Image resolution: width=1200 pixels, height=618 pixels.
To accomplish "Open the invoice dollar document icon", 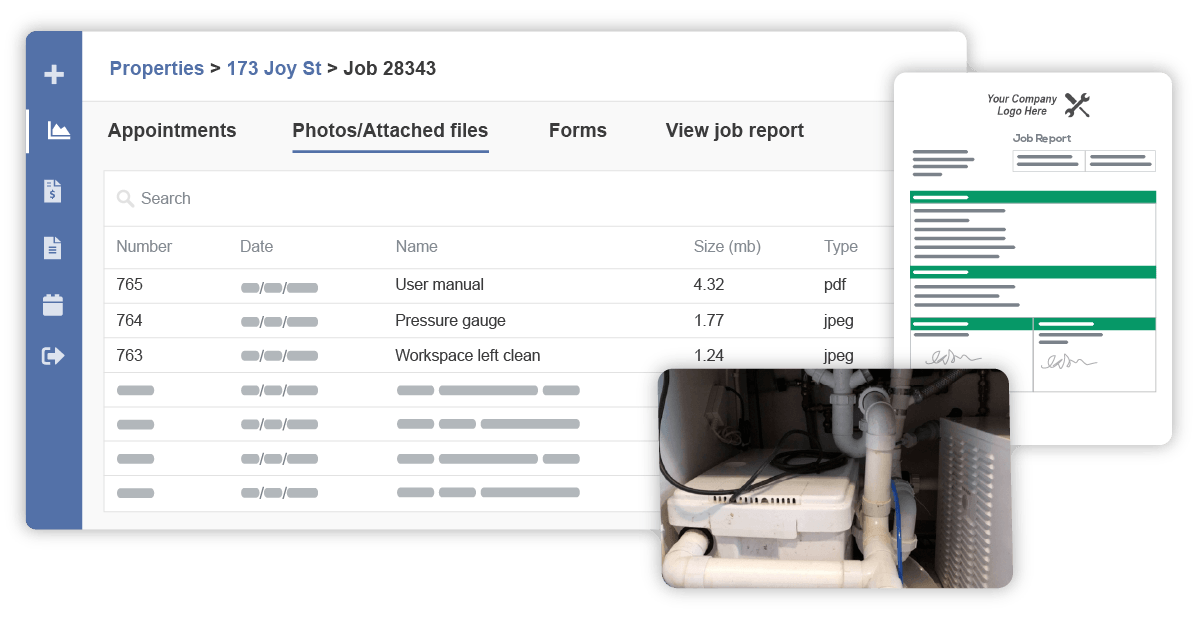I will coord(54,191).
